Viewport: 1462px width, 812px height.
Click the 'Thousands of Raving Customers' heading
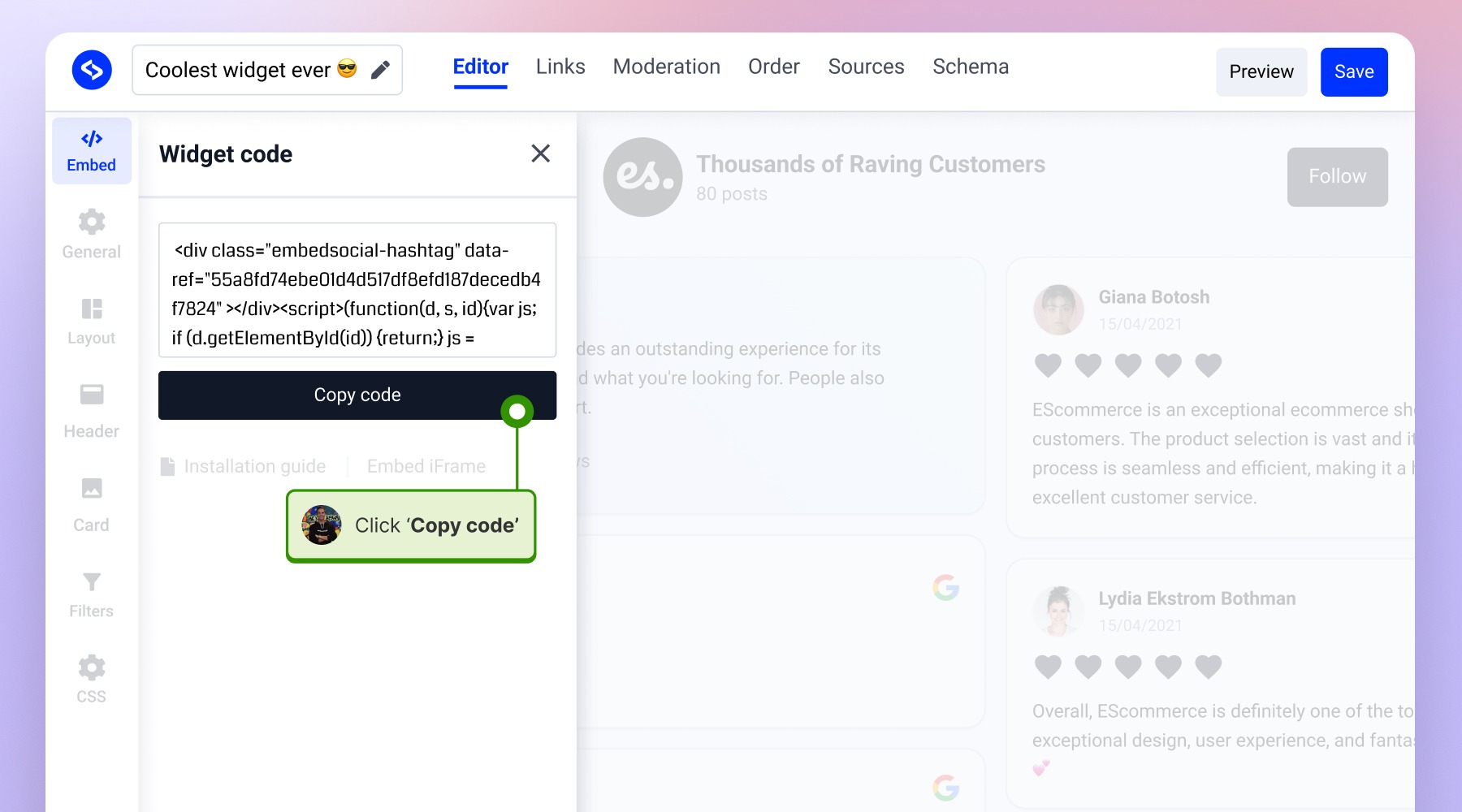871,164
